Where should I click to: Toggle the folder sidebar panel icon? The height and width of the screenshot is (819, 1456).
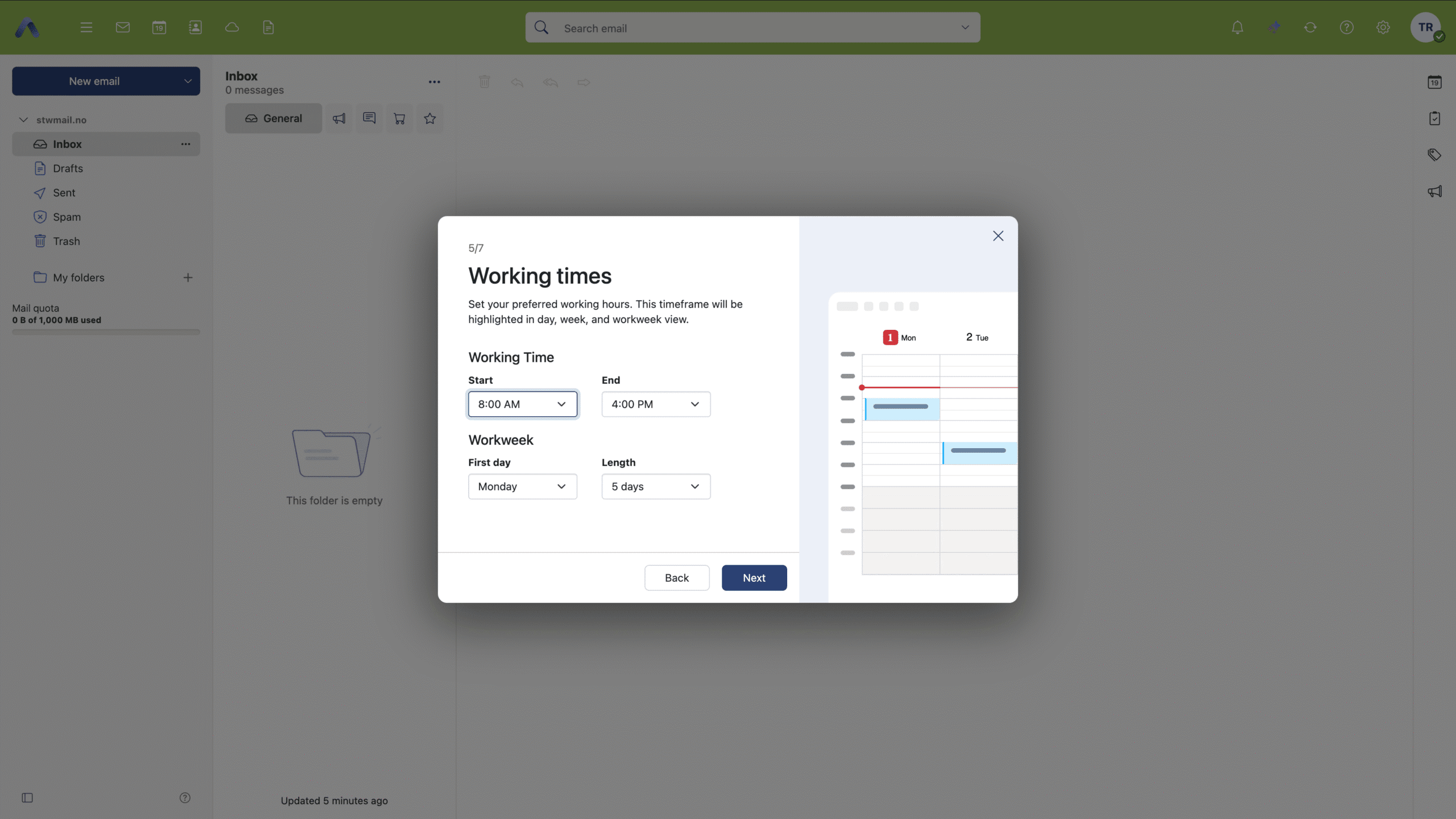[27, 797]
